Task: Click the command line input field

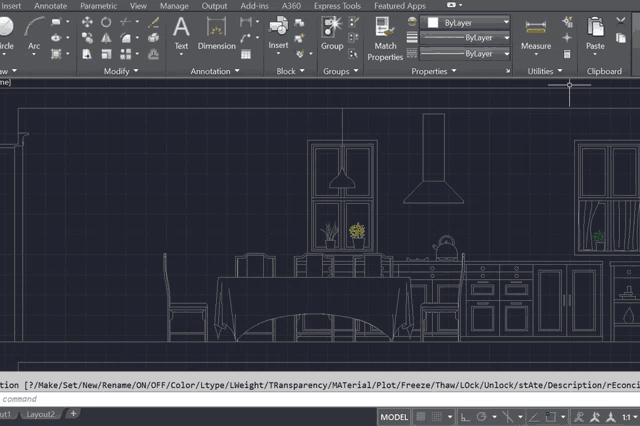Action: pyautogui.click(x=320, y=399)
